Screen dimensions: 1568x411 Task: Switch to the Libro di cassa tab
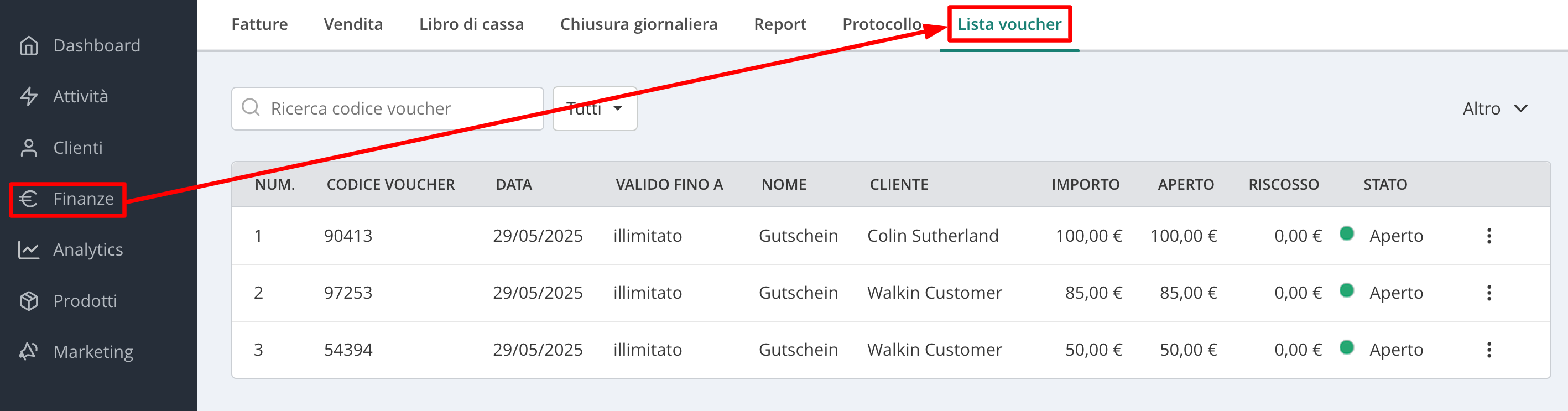[471, 24]
